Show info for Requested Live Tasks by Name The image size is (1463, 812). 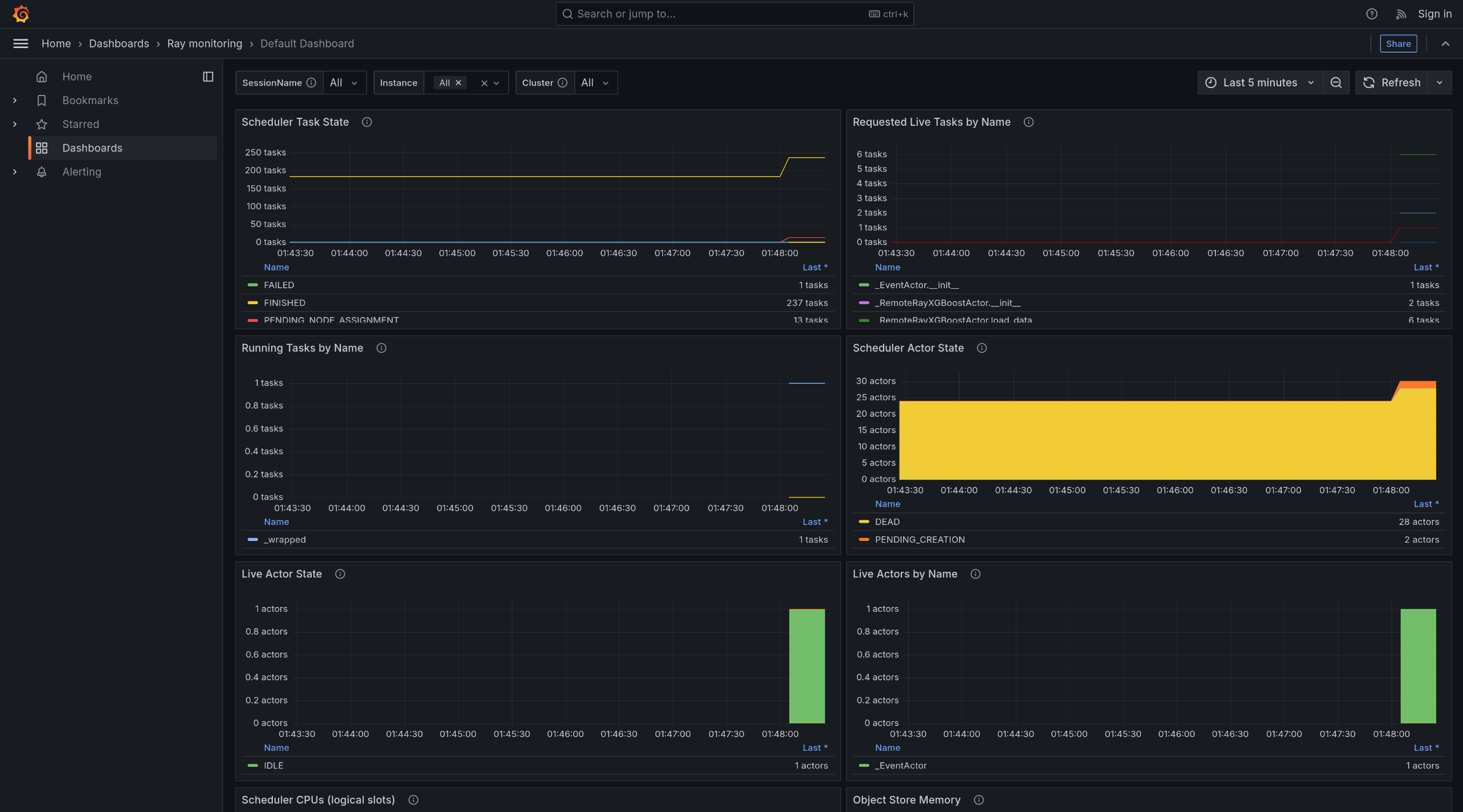coord(1028,122)
